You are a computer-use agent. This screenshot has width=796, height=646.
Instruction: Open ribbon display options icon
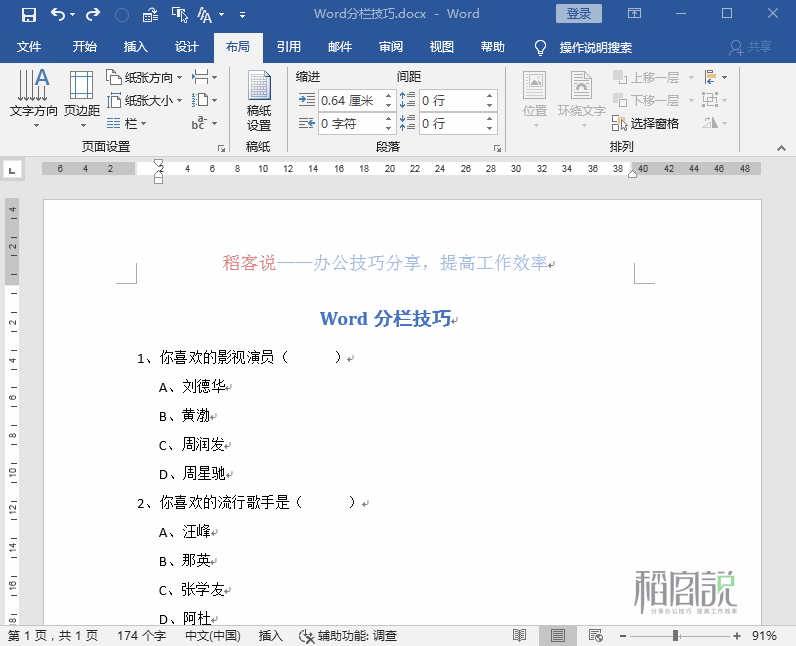point(634,14)
